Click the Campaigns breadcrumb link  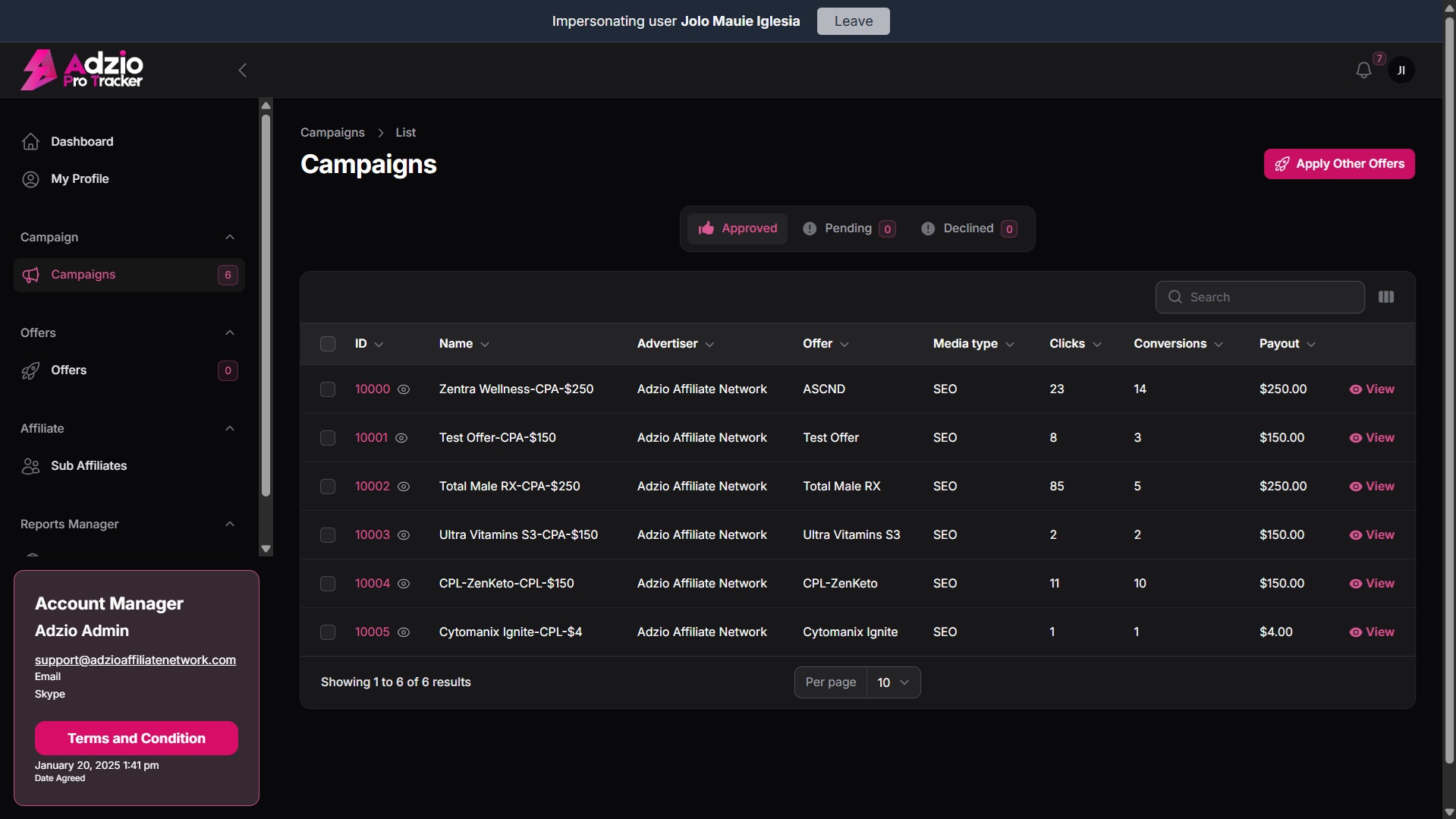click(x=332, y=133)
